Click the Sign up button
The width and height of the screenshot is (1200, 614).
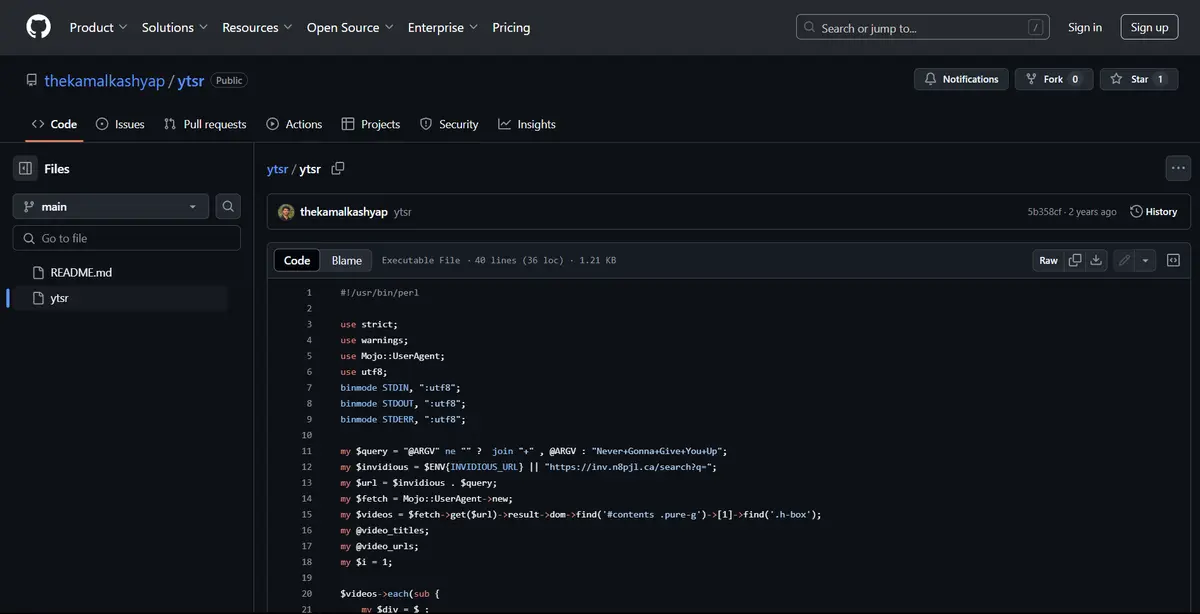click(x=1149, y=27)
